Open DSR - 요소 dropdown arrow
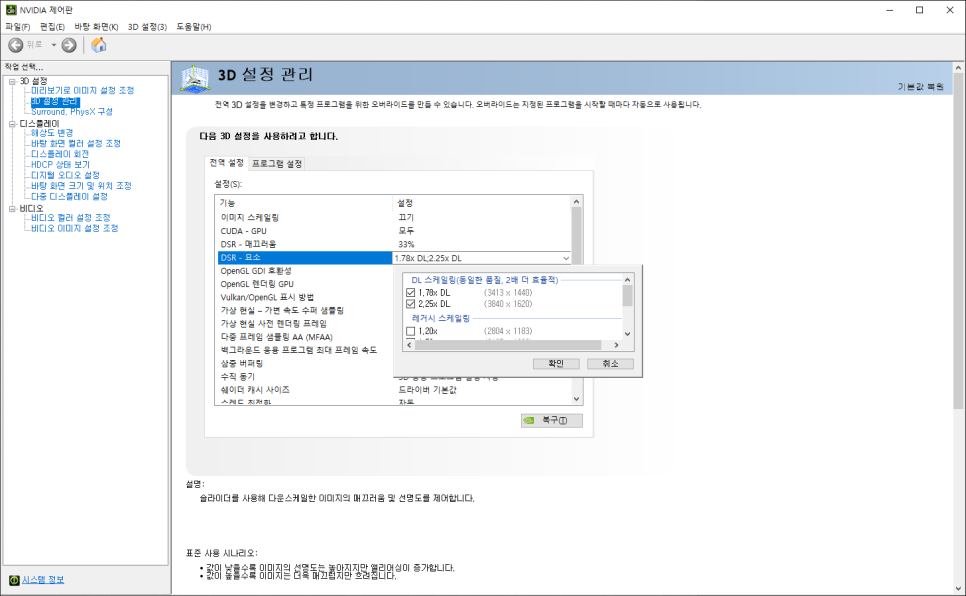Image resolution: width=966 pixels, height=596 pixels. click(566, 258)
